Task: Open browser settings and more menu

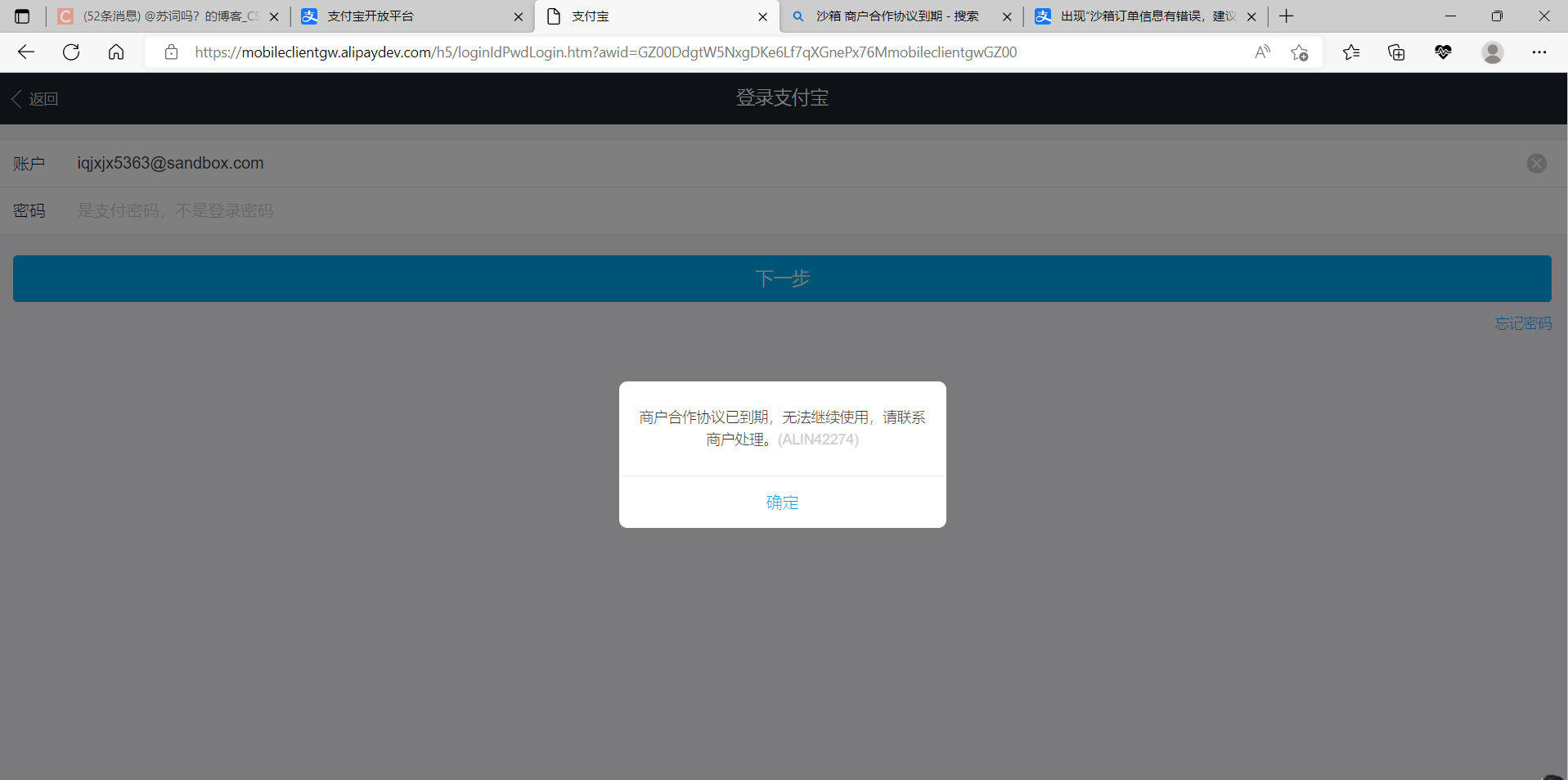Action: pos(1539,52)
